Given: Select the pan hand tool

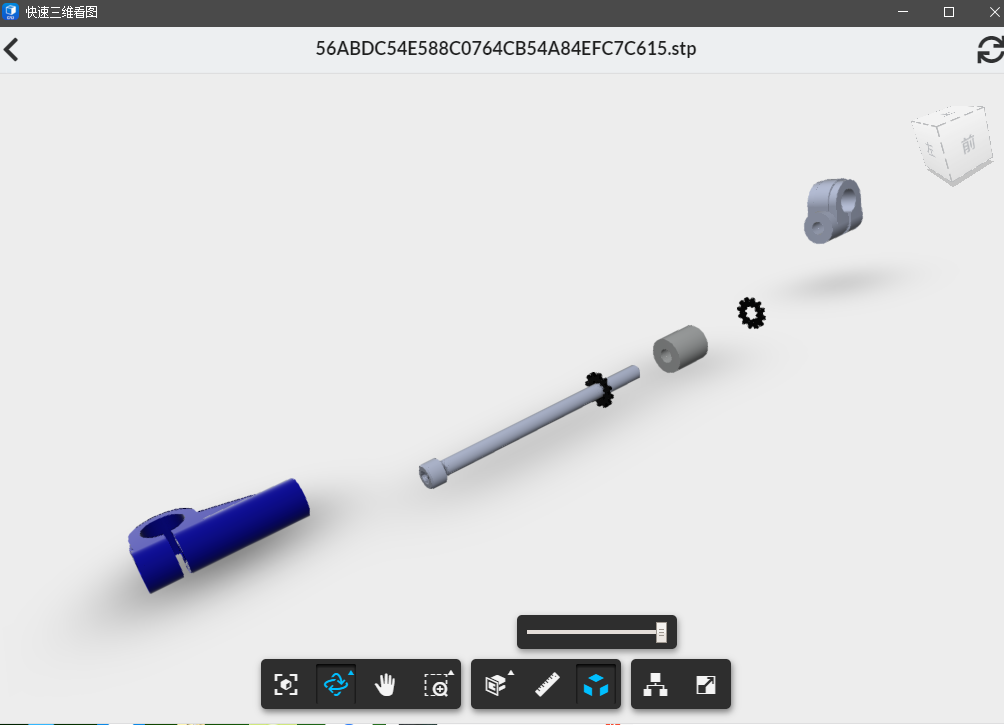Looking at the screenshot, I should coord(385,685).
